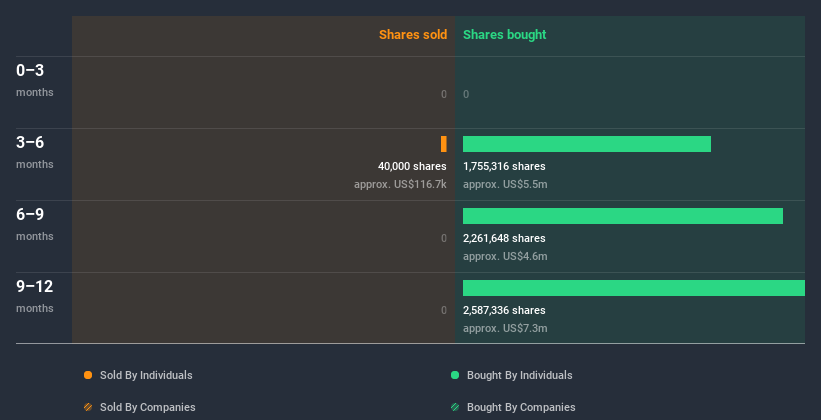Click the orange Sold By Individuals legend dot
821x420 pixels.
88,375
